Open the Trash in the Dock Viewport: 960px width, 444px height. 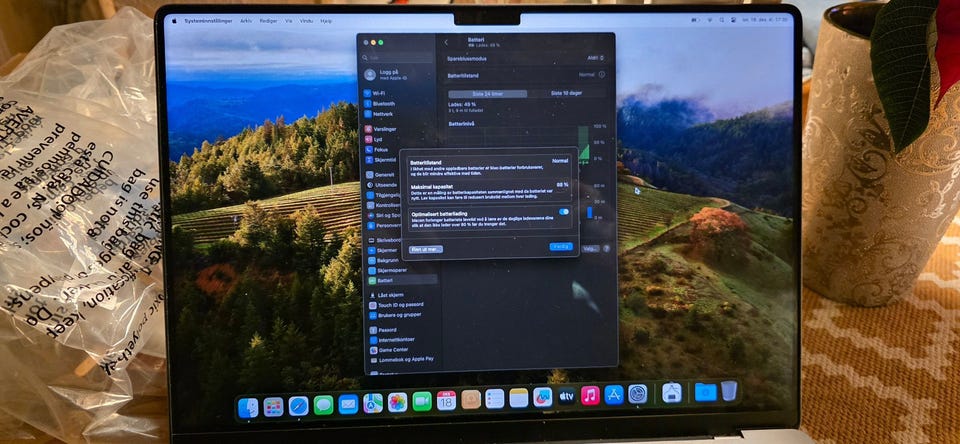click(x=729, y=391)
